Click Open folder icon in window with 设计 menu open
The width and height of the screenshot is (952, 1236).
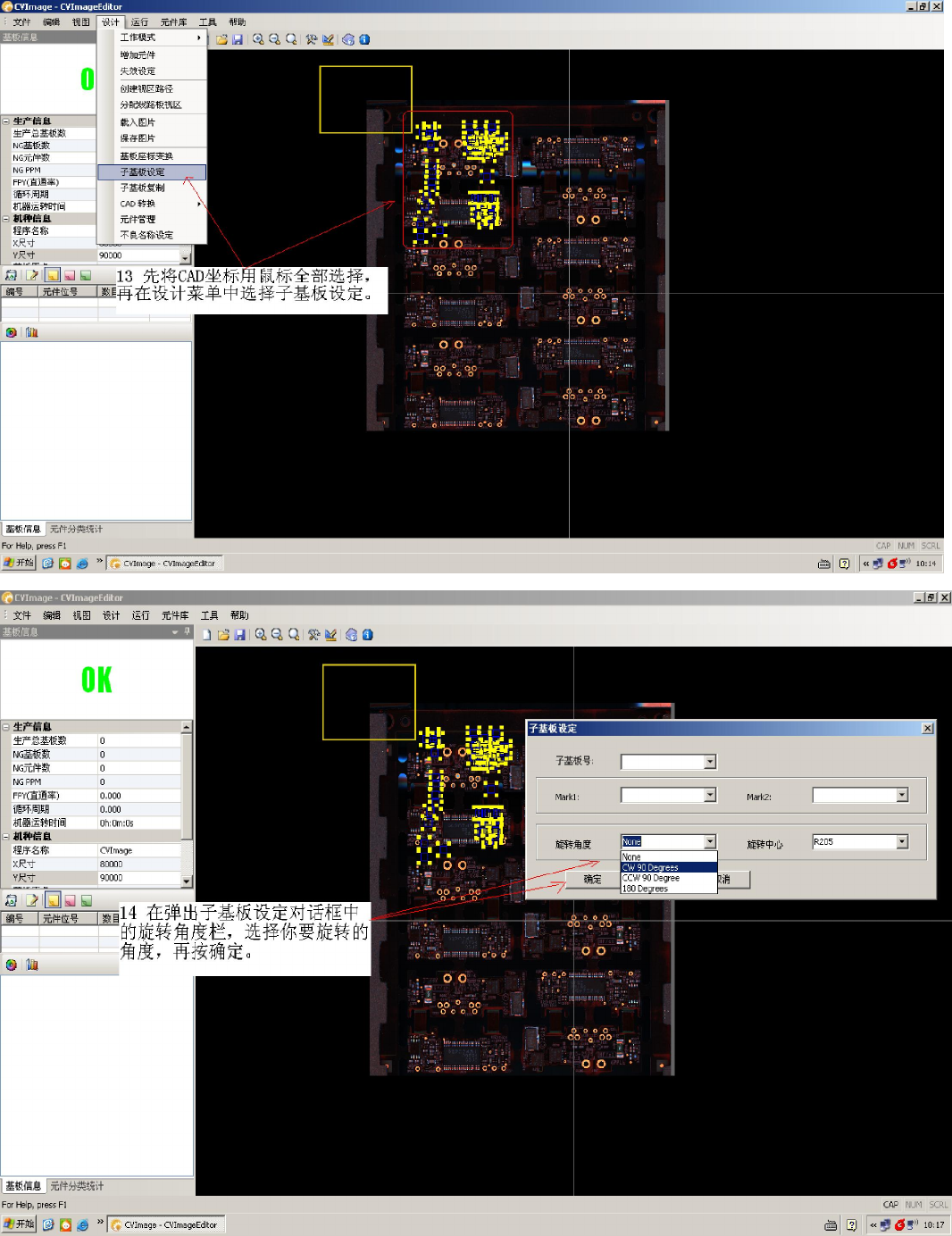click(221, 39)
